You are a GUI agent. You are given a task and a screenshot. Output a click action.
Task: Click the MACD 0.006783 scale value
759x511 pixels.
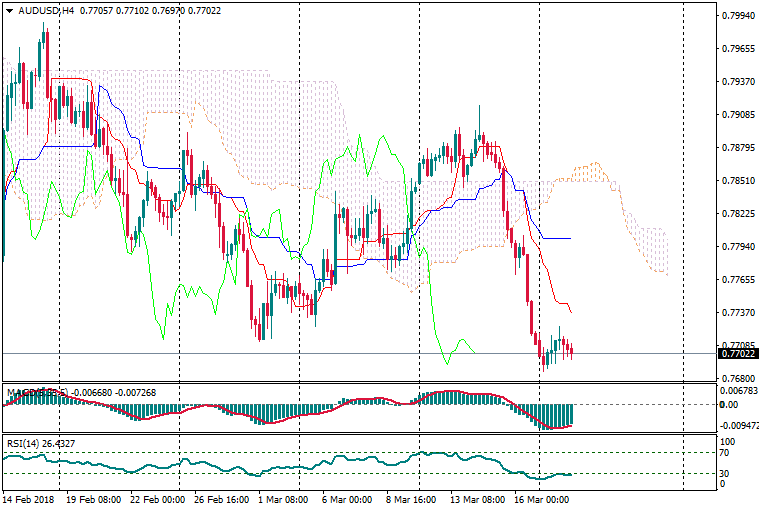click(x=738, y=391)
